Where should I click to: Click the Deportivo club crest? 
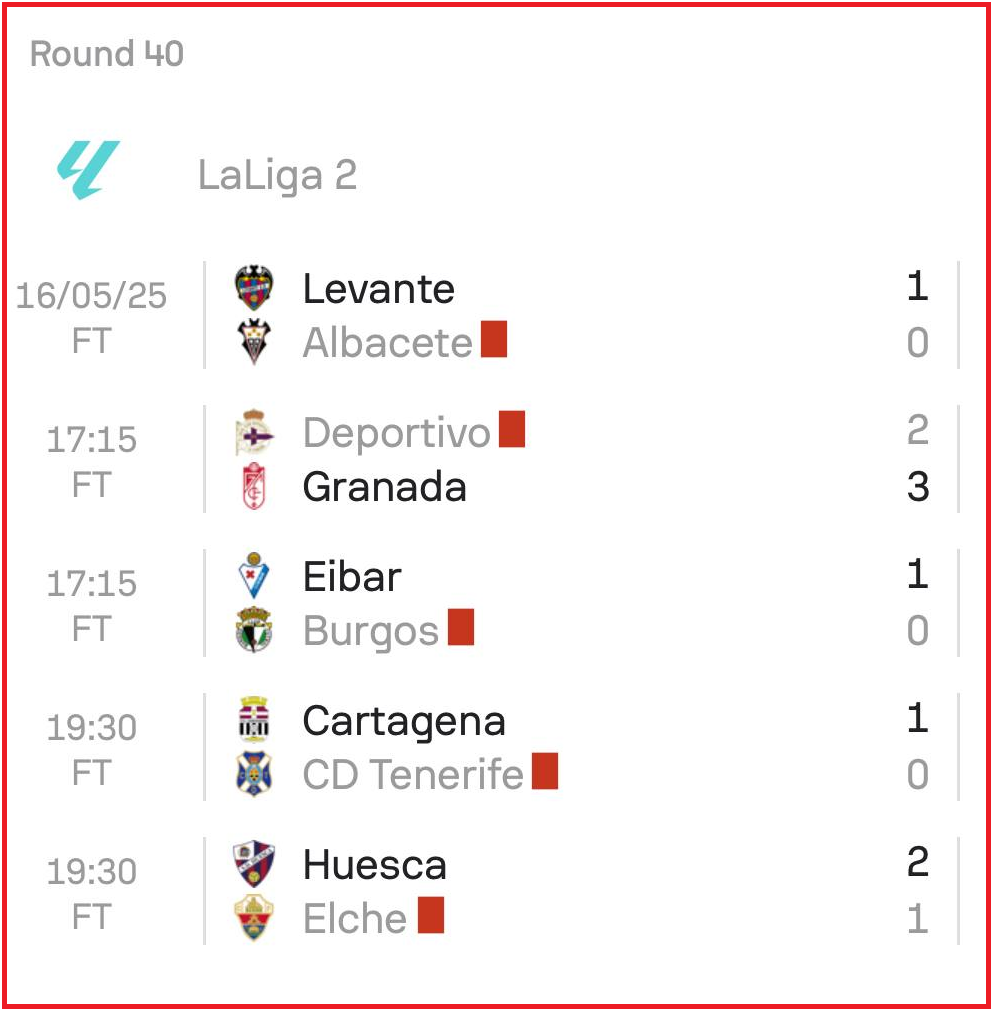tap(254, 432)
